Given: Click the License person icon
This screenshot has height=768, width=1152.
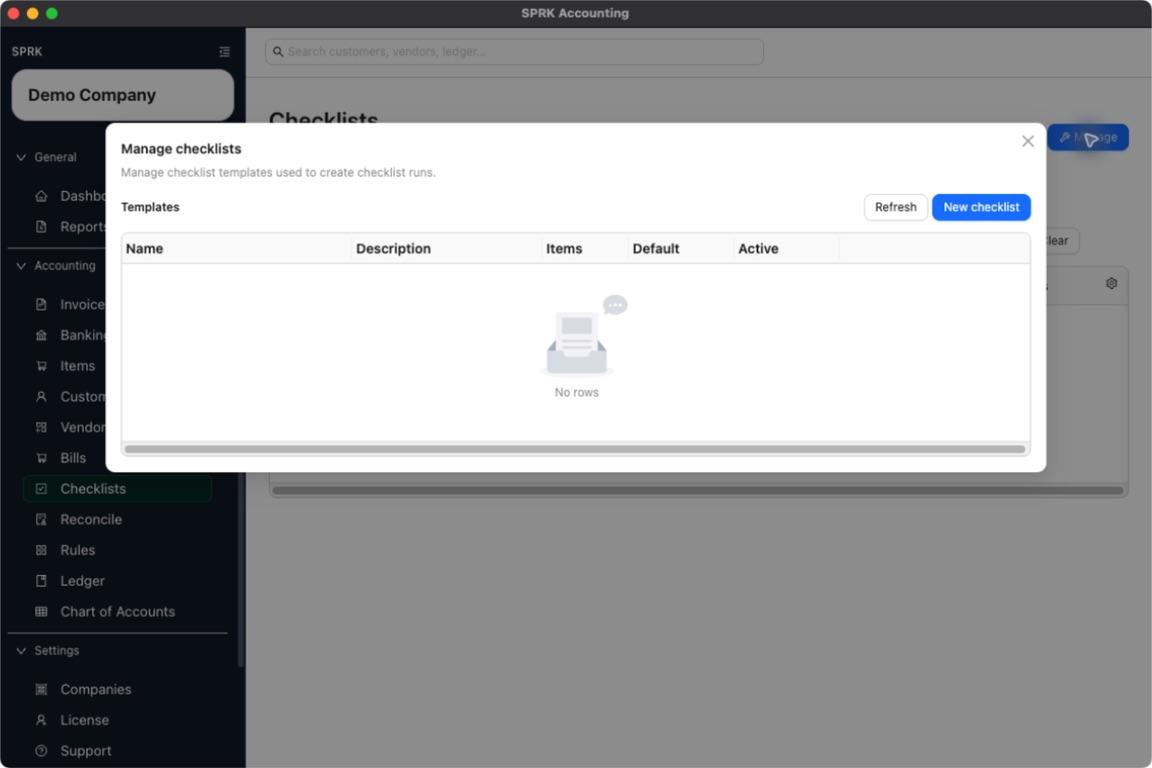Looking at the screenshot, I should click(x=41, y=720).
